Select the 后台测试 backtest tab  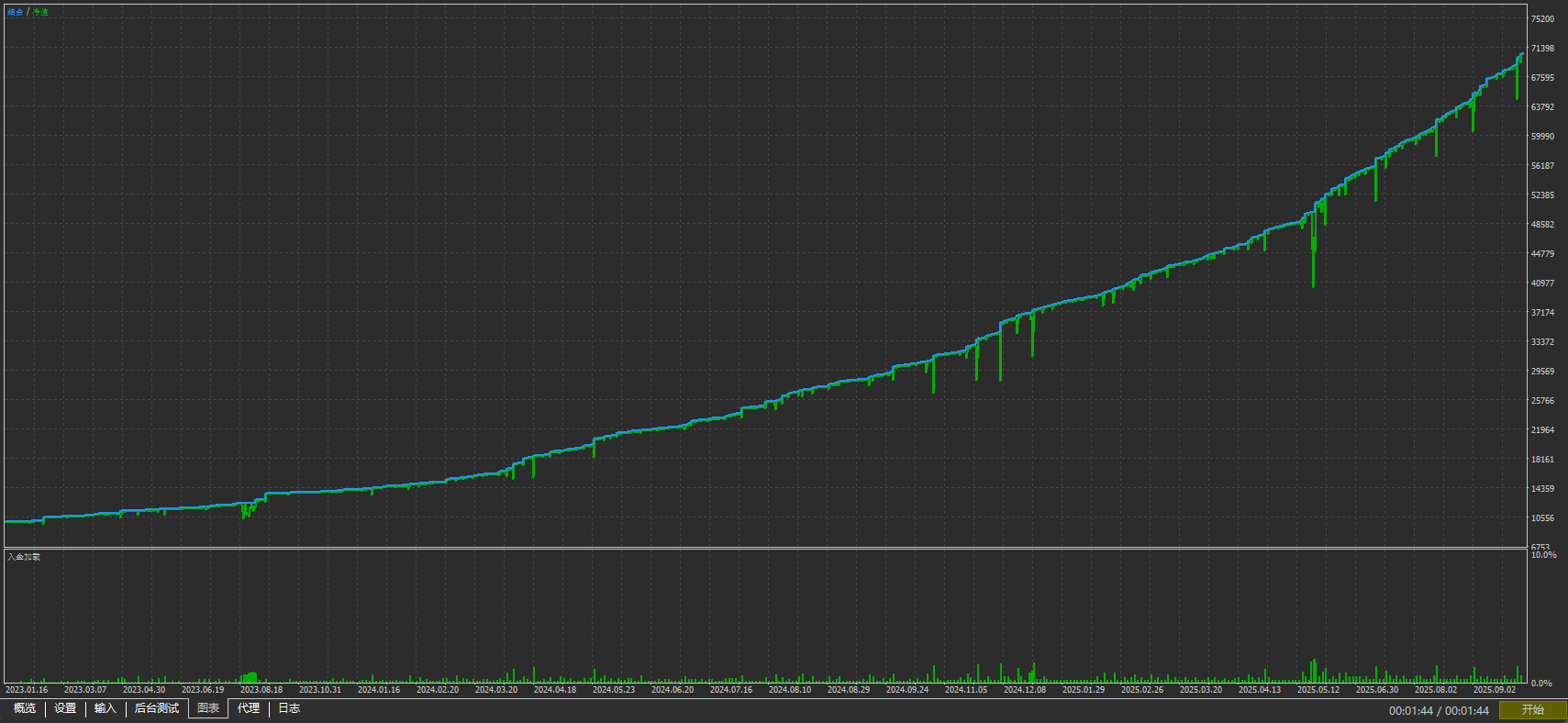pos(157,708)
